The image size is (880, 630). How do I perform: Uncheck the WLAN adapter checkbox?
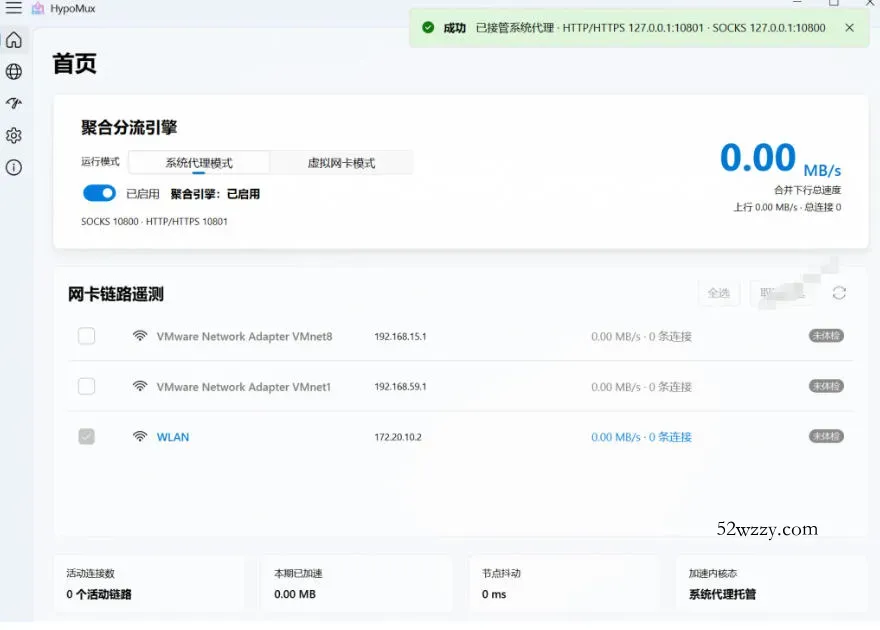click(86, 436)
